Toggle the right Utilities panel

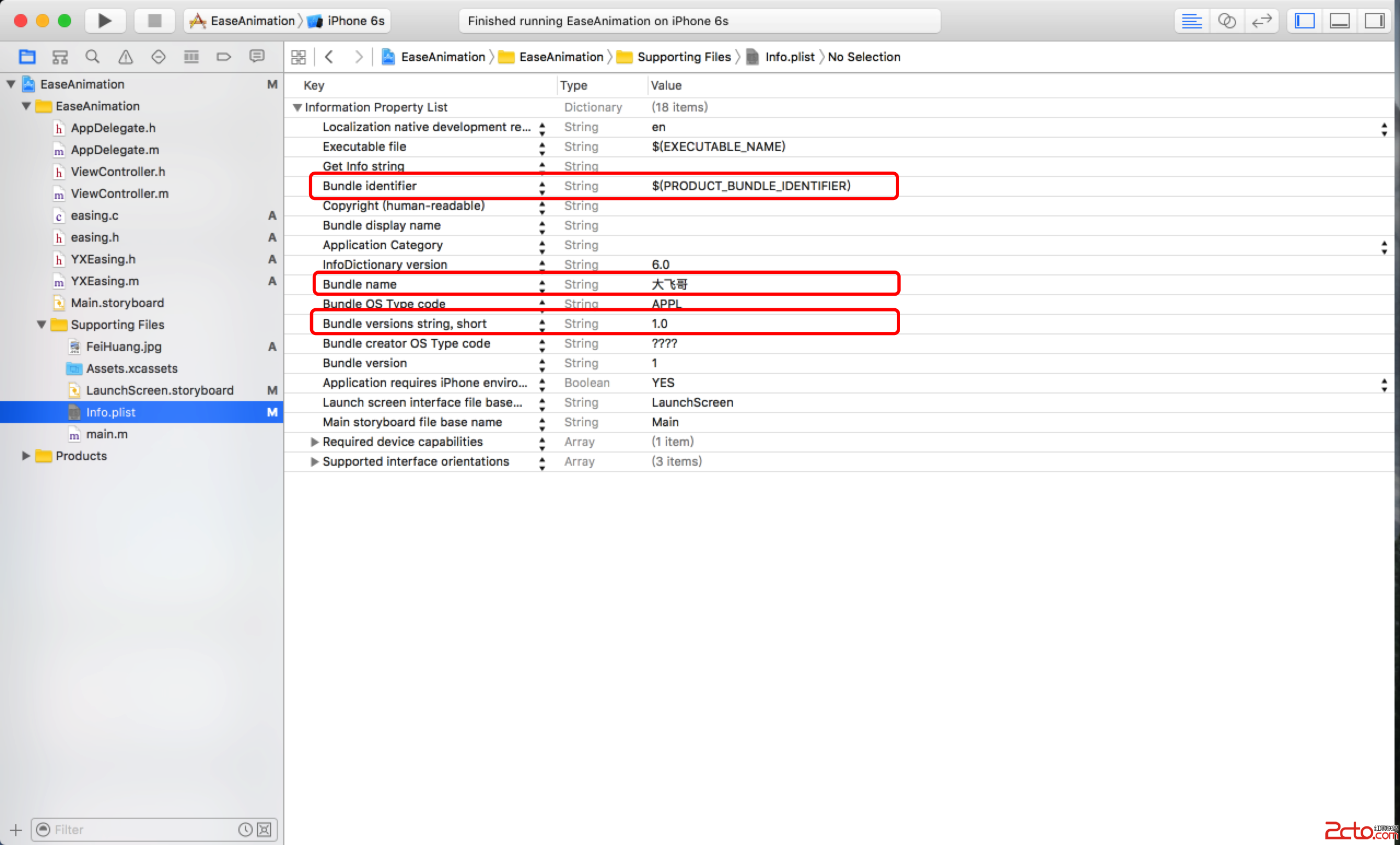point(1374,21)
